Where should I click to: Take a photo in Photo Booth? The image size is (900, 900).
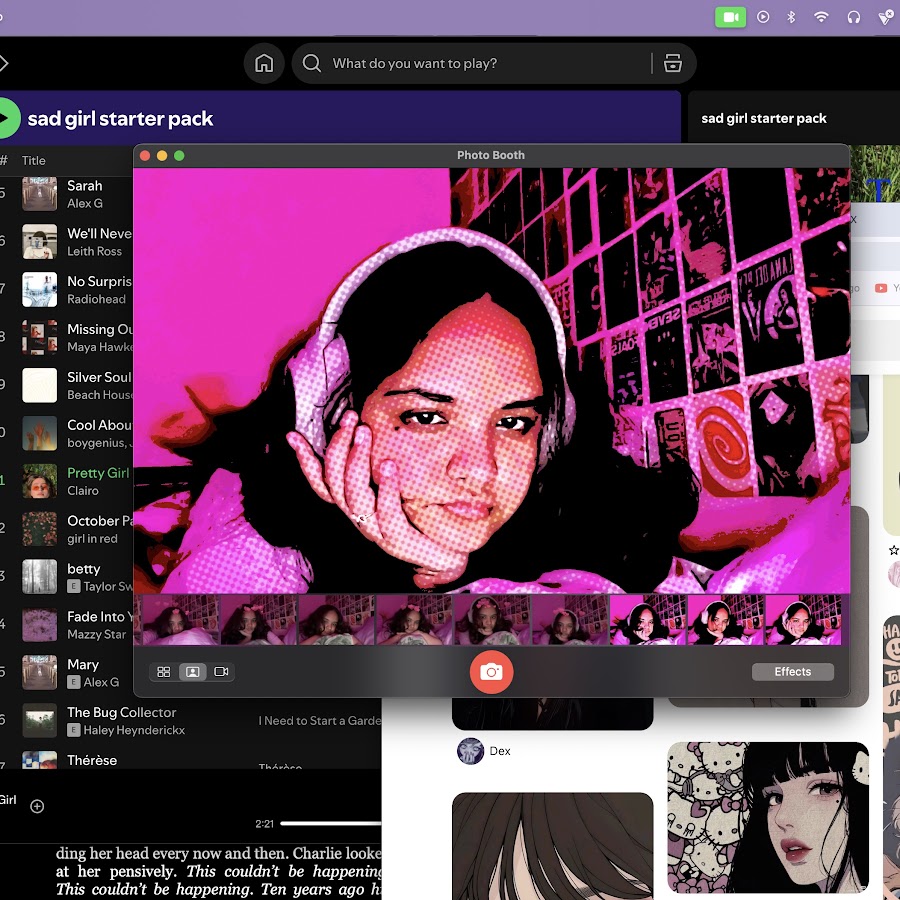[491, 672]
